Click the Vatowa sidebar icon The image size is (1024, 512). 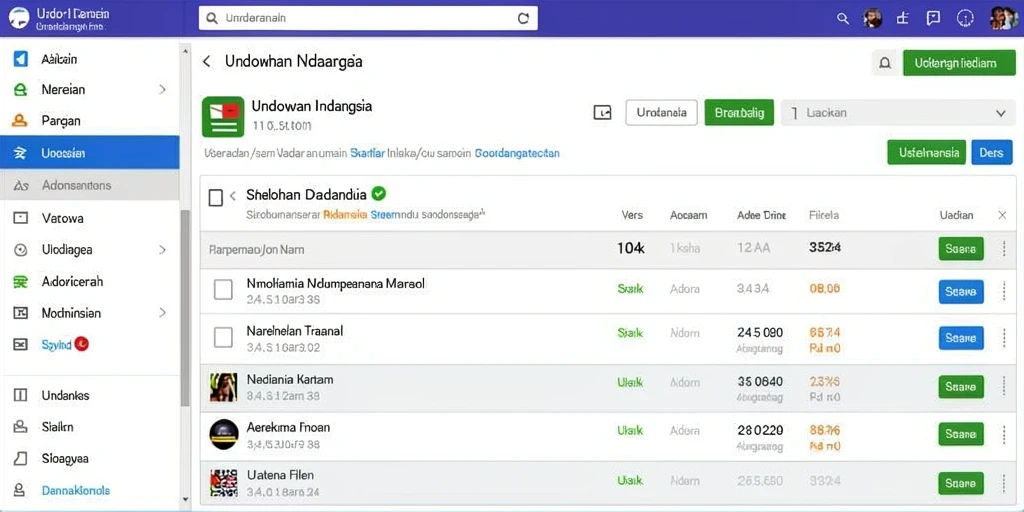[x=21, y=217]
